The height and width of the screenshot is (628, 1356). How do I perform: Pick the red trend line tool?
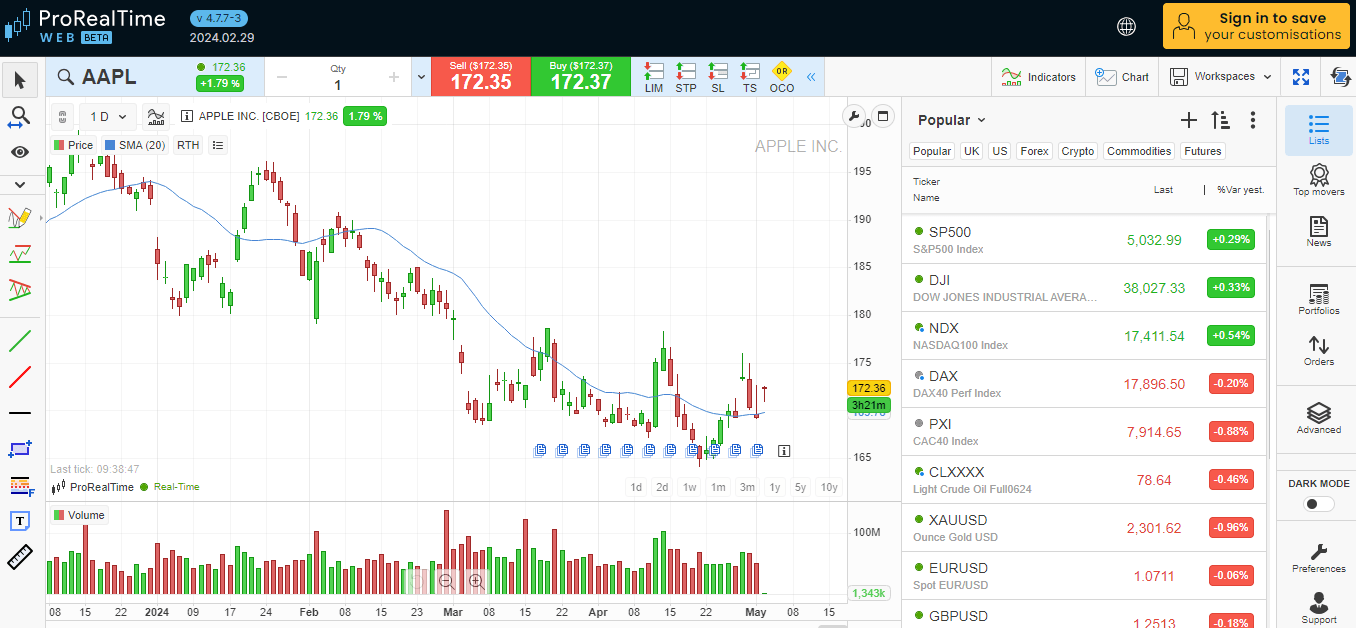20,377
